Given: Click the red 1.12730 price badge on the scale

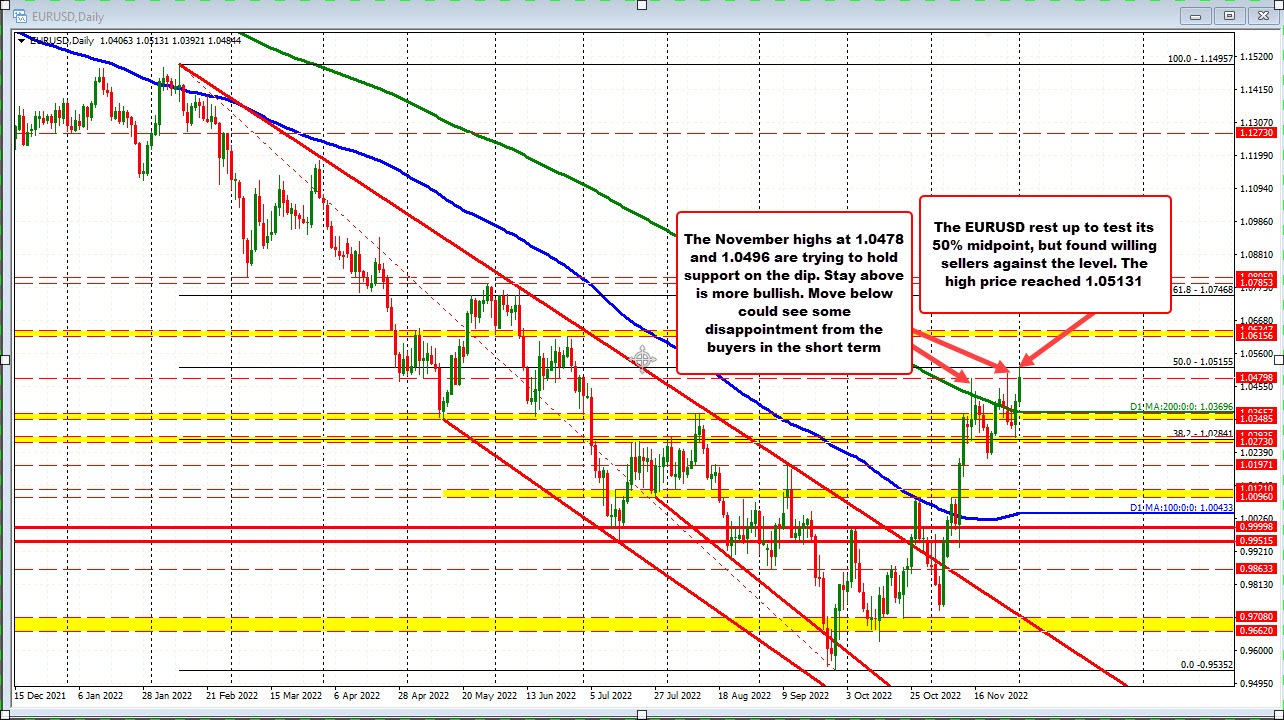Looking at the screenshot, I should tap(1259, 131).
